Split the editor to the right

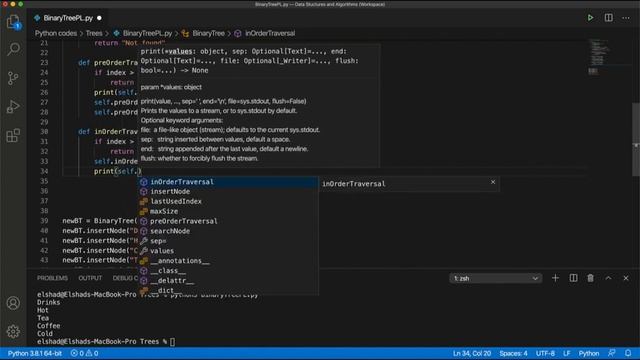(x=608, y=18)
